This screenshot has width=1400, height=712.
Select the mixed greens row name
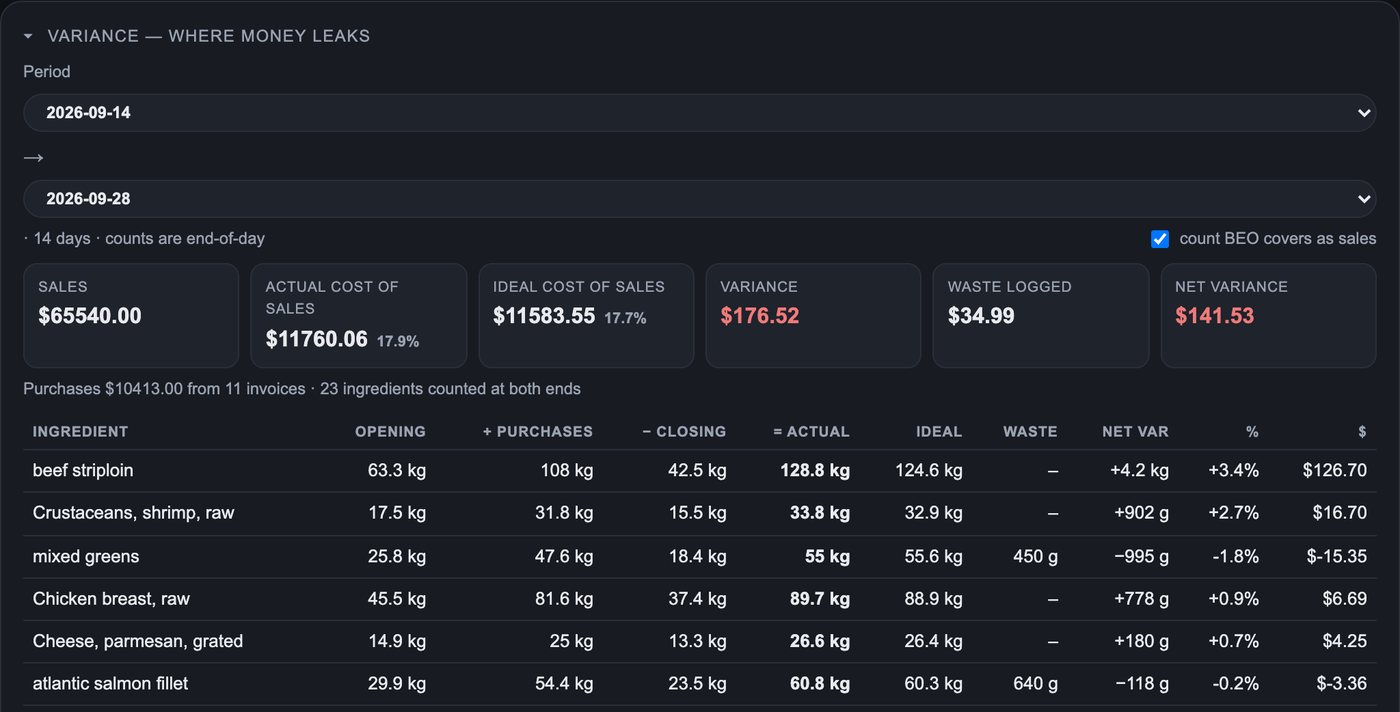[x=86, y=556]
